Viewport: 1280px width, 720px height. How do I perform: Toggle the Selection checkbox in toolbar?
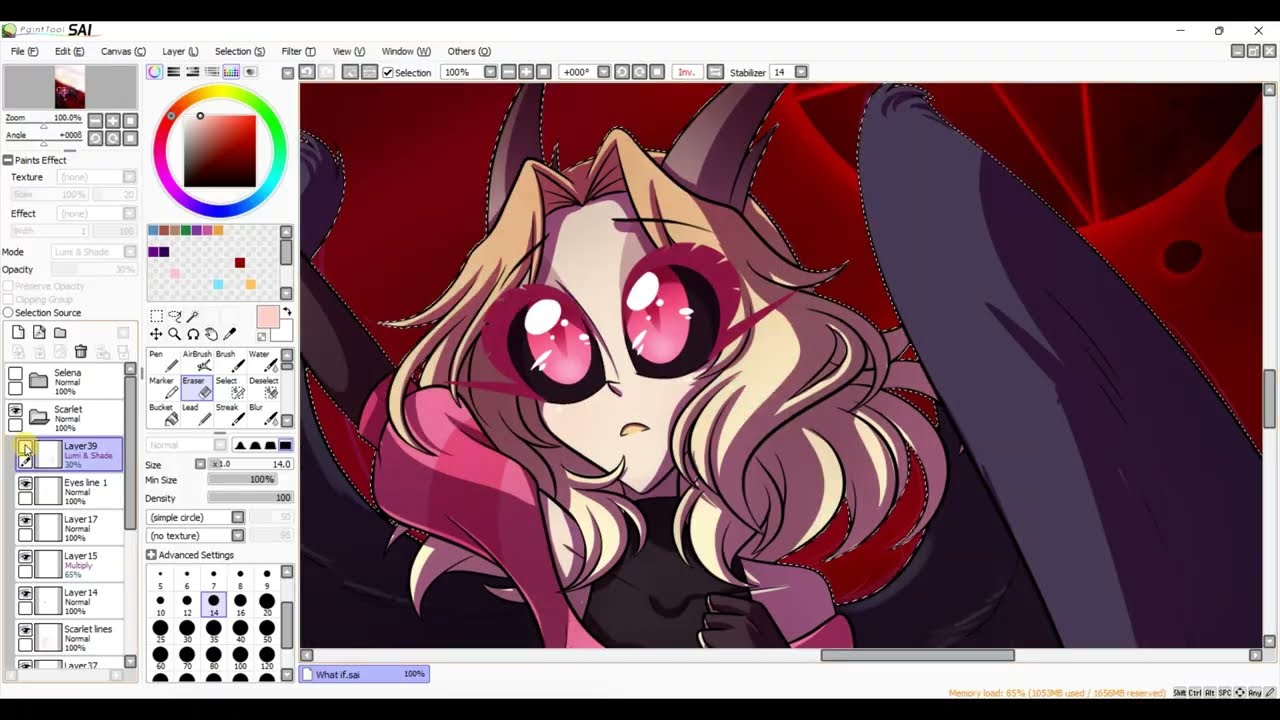pyautogui.click(x=388, y=73)
